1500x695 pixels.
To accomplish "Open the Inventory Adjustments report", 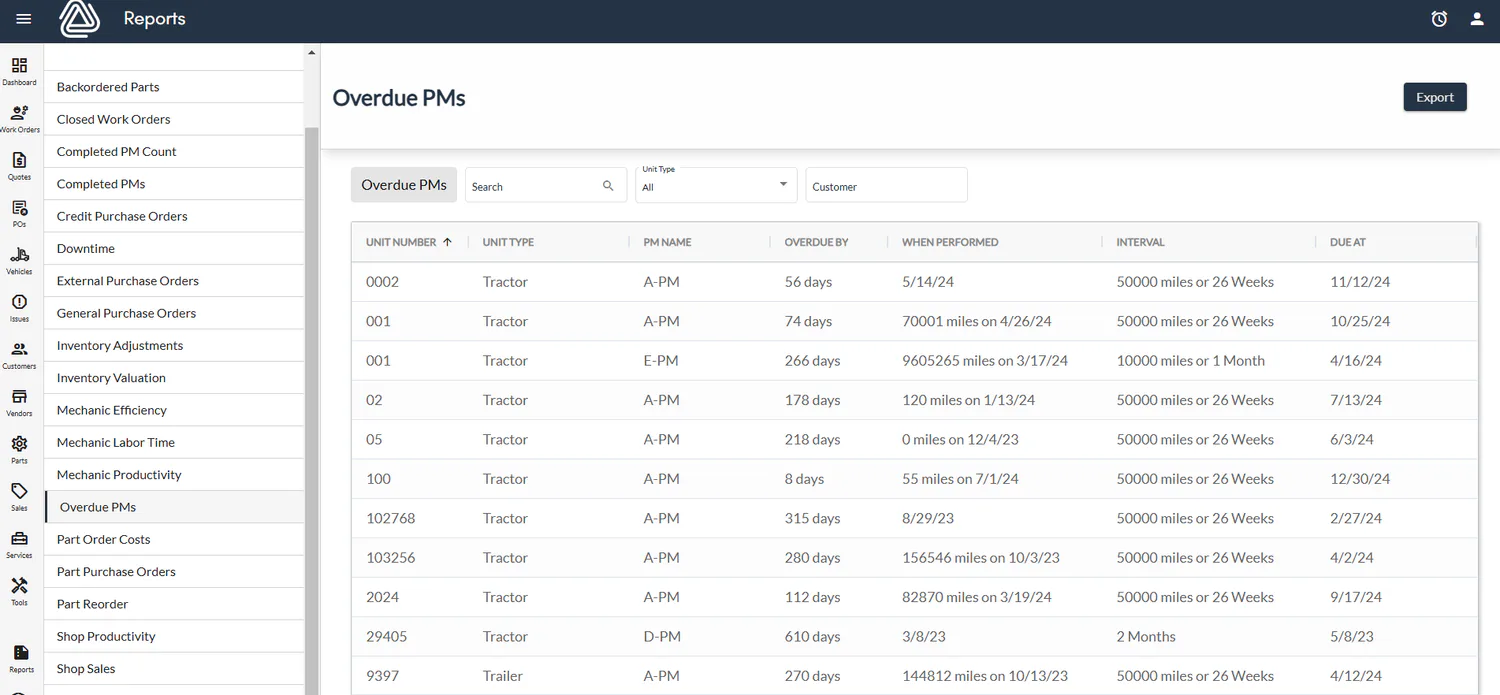I will 174,345.
